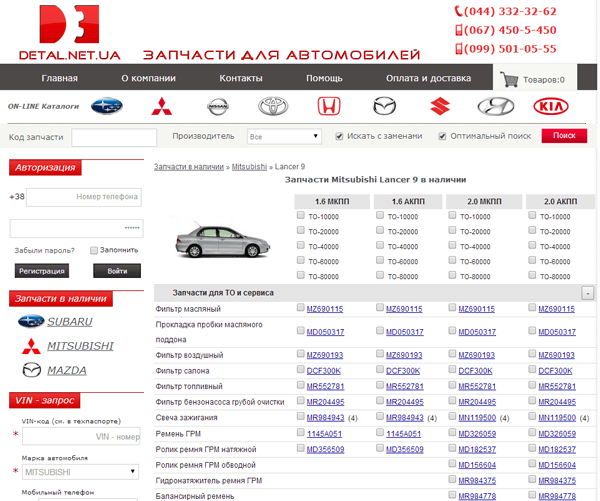Toggle 'Искать с заменами' checkbox
The height and width of the screenshot is (501, 600).
point(339,136)
